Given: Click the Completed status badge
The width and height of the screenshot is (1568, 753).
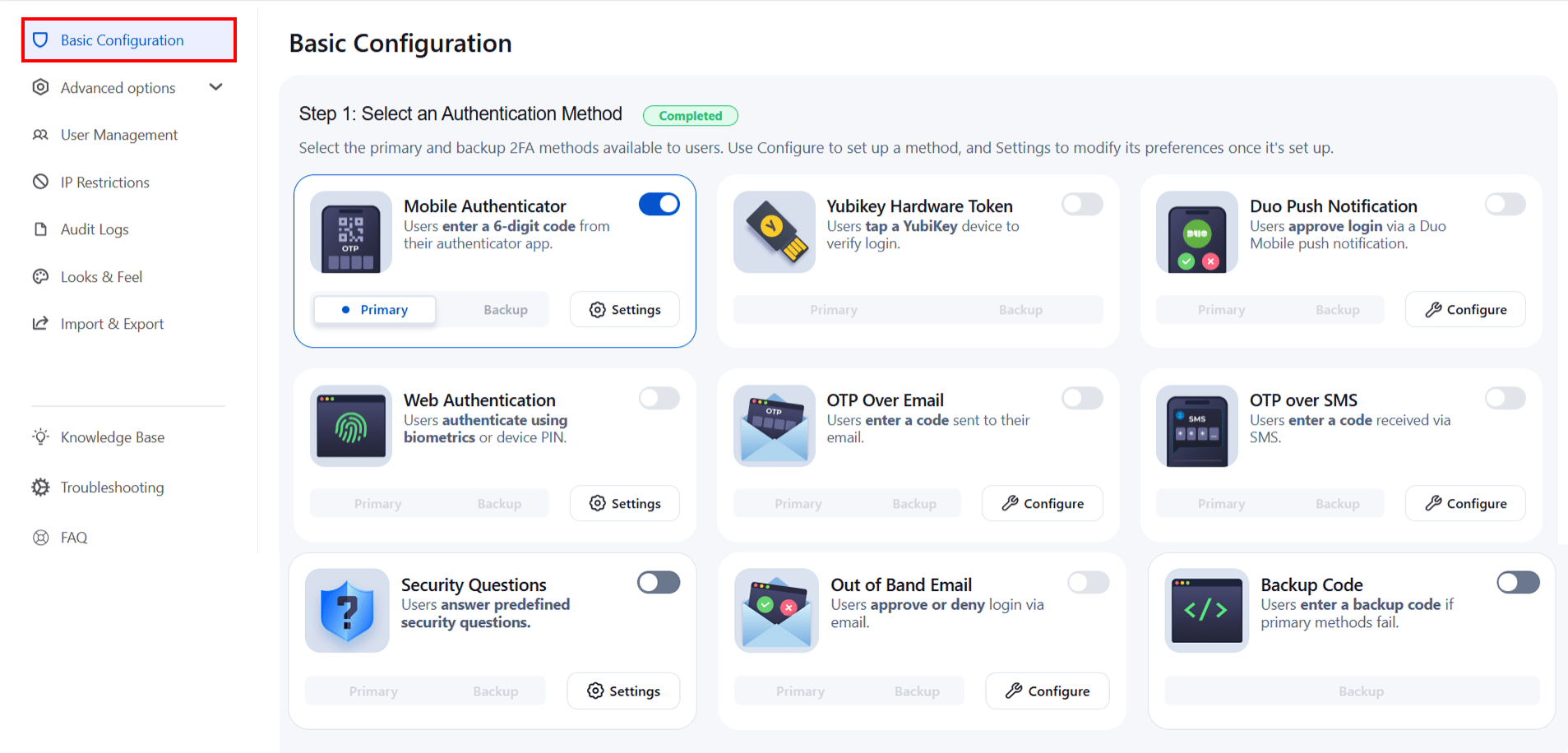Looking at the screenshot, I should point(690,115).
